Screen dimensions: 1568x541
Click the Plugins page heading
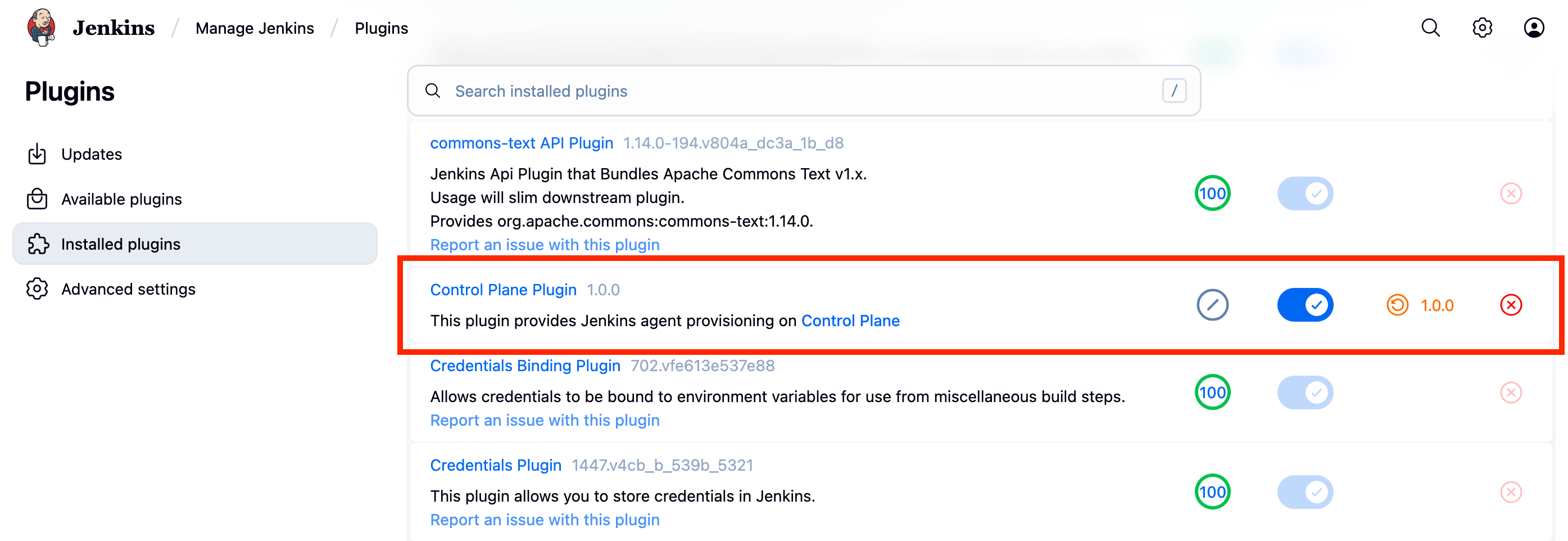click(x=69, y=91)
